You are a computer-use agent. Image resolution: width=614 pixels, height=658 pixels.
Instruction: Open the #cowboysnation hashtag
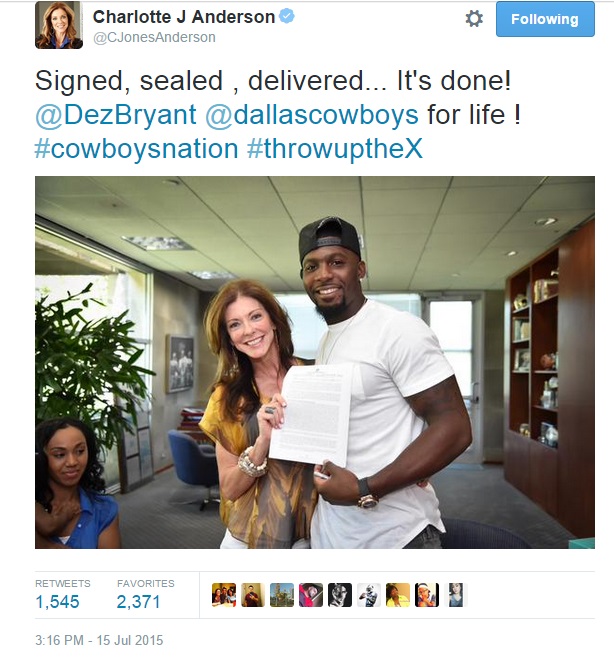point(136,149)
